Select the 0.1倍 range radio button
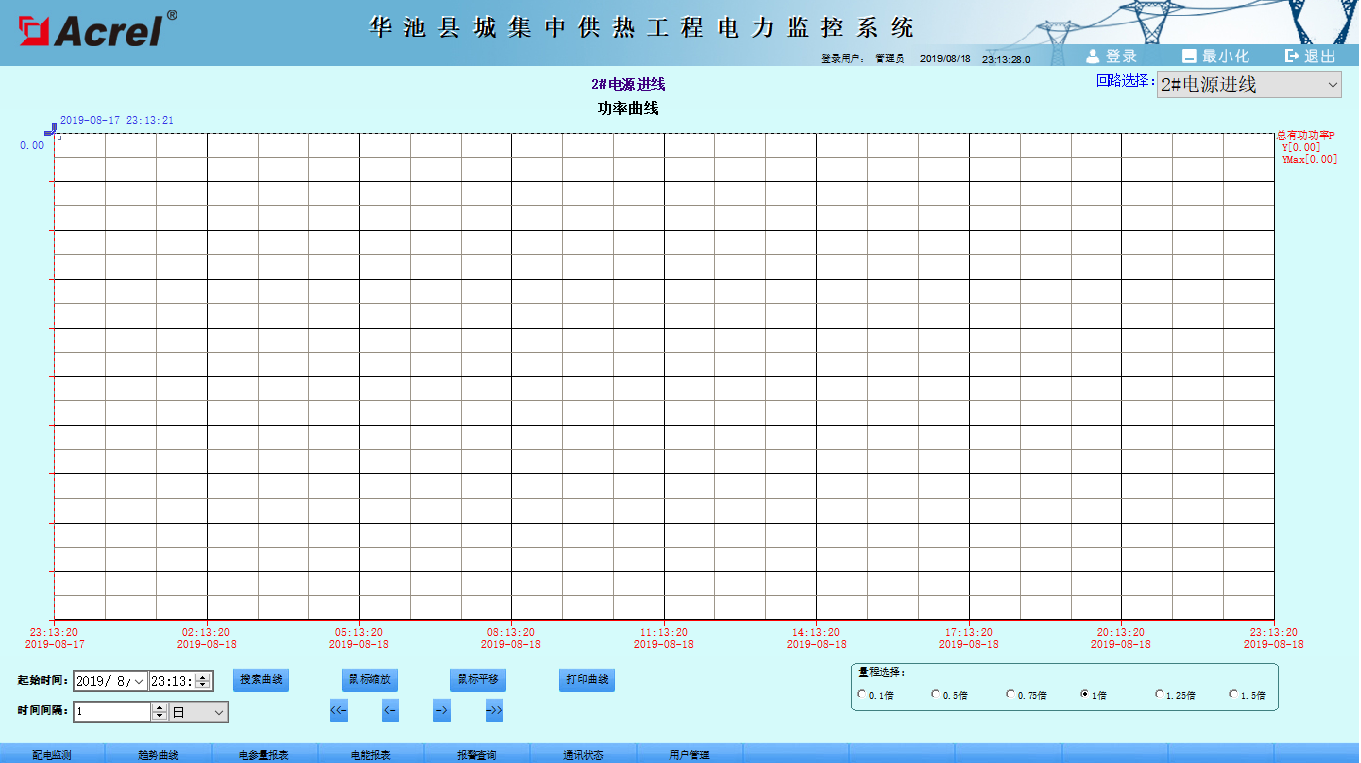This screenshot has height=763, width=1361. tap(862, 694)
